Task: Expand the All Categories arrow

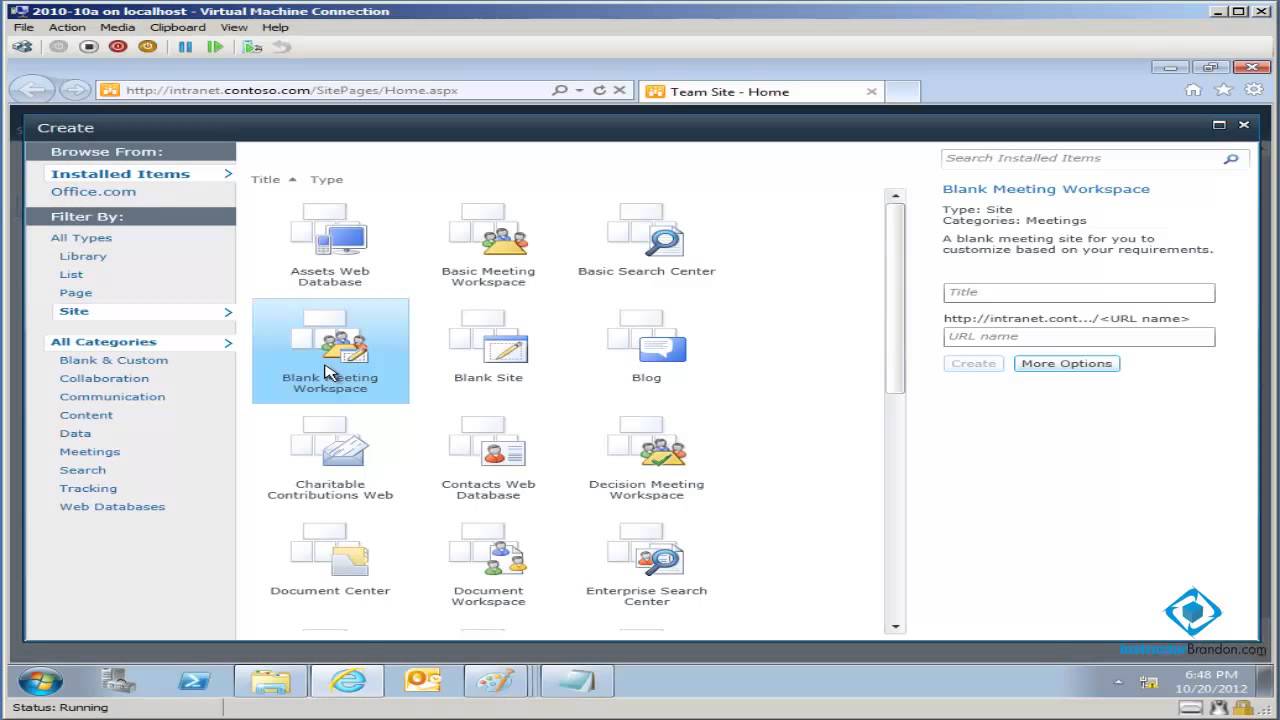Action: click(228, 343)
